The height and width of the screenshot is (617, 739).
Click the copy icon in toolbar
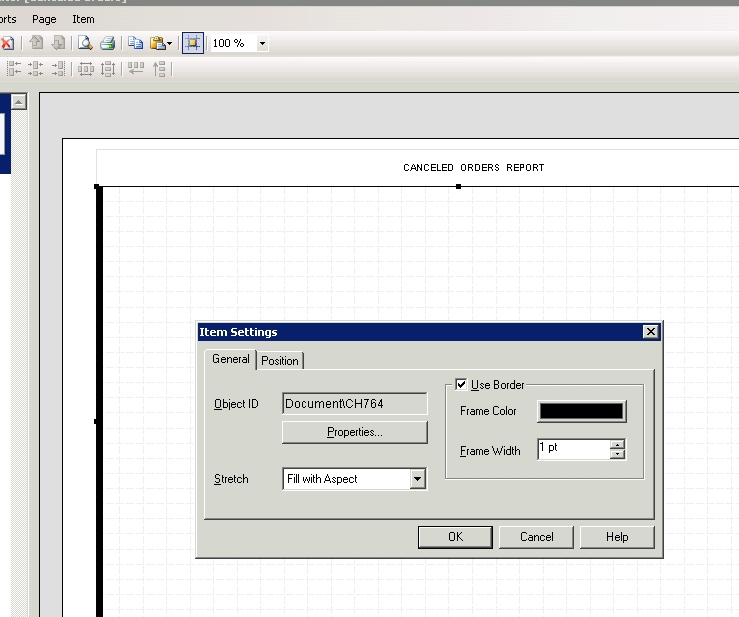click(135, 43)
